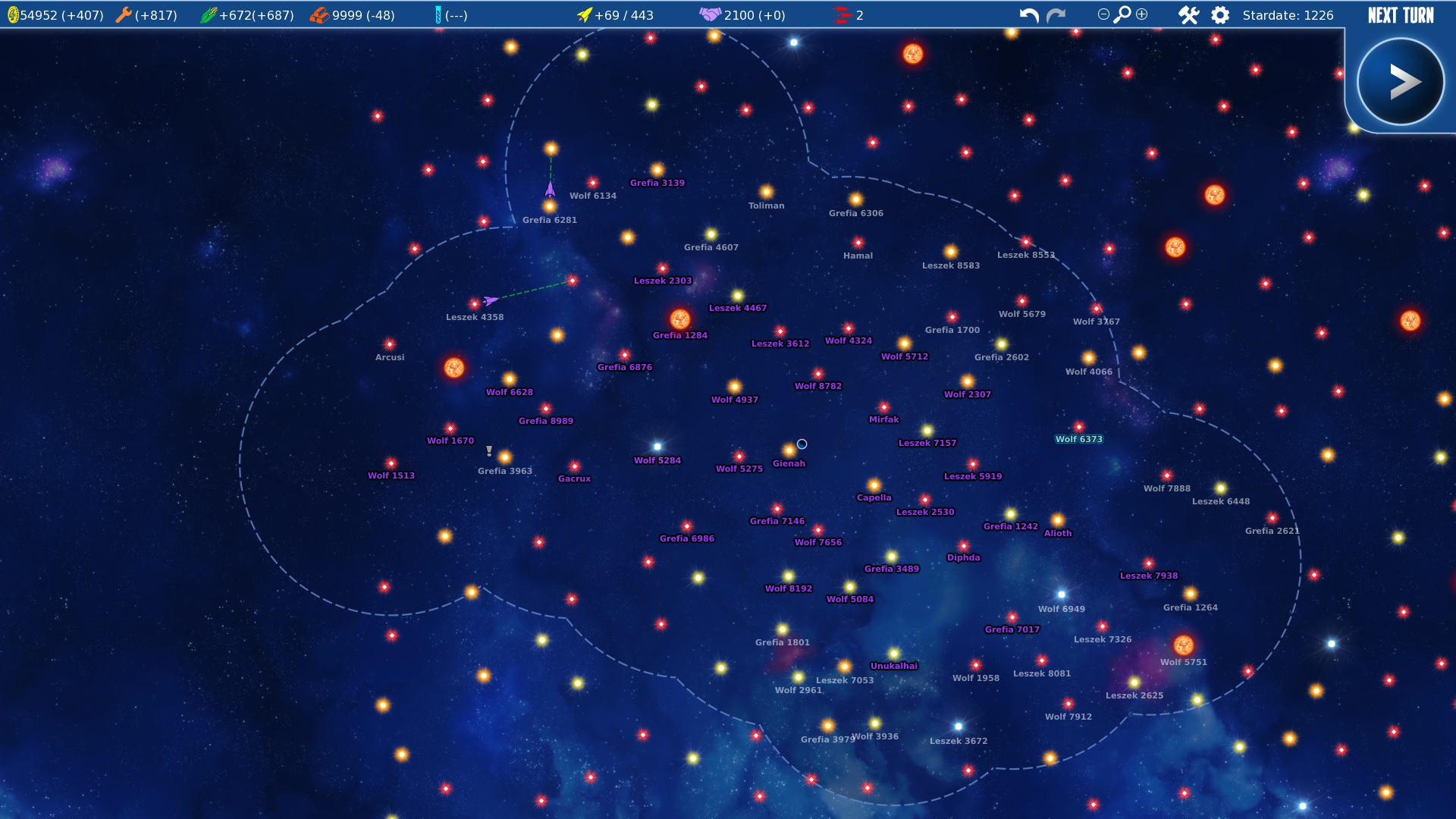Click the orange wrench production icon
1456x819 pixels.
pos(123,15)
